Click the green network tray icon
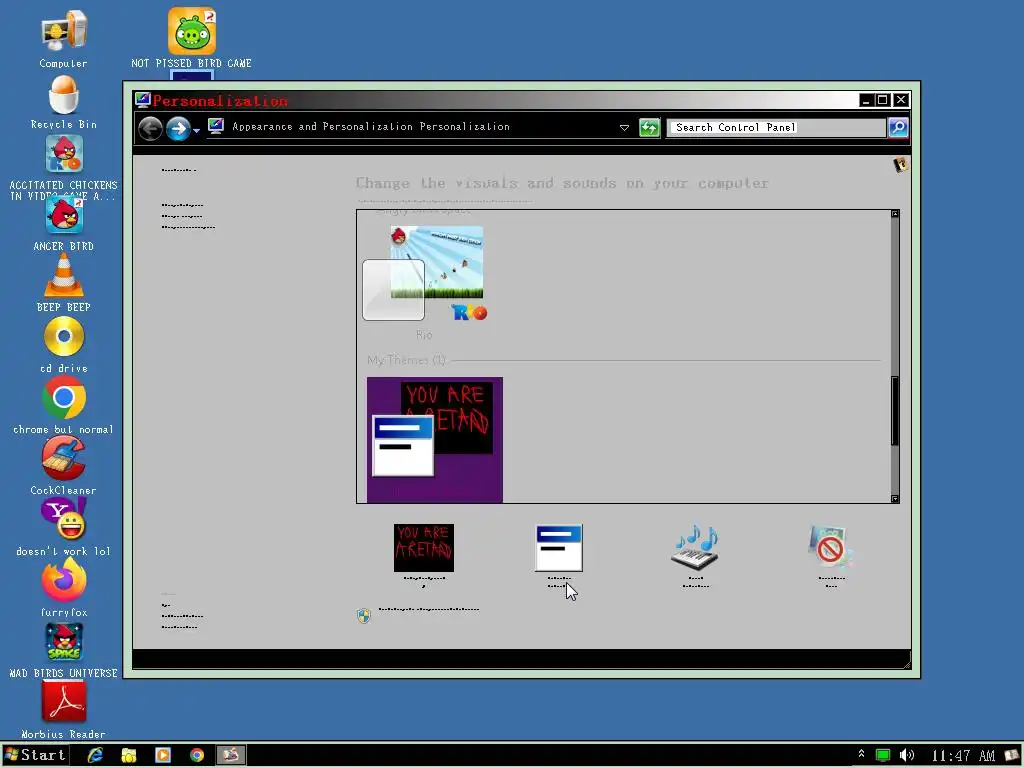This screenshot has width=1024, height=768. (882, 756)
